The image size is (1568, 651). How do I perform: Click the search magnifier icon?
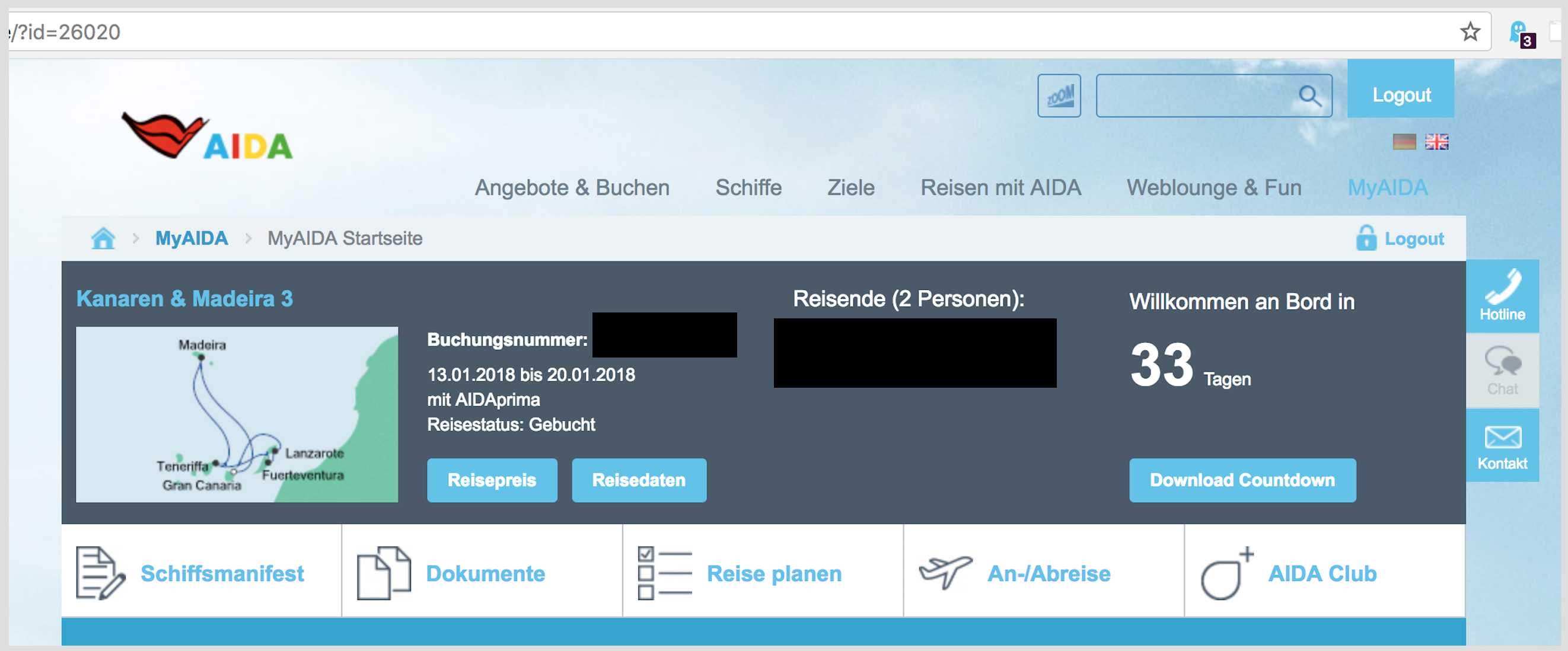coord(1309,95)
